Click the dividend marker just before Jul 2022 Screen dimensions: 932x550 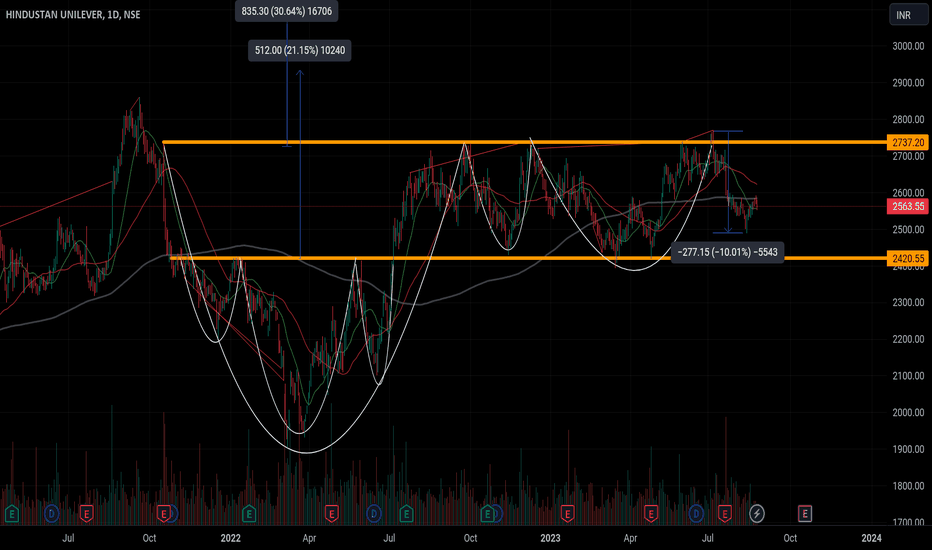point(374,513)
